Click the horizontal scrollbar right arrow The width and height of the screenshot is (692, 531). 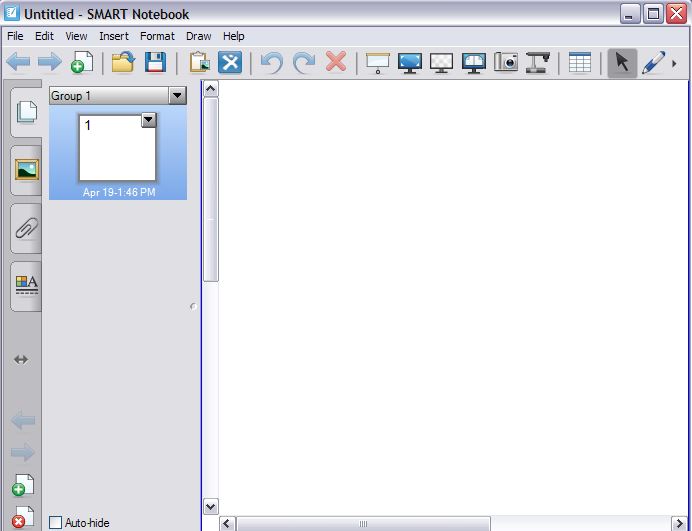[x=679, y=523]
